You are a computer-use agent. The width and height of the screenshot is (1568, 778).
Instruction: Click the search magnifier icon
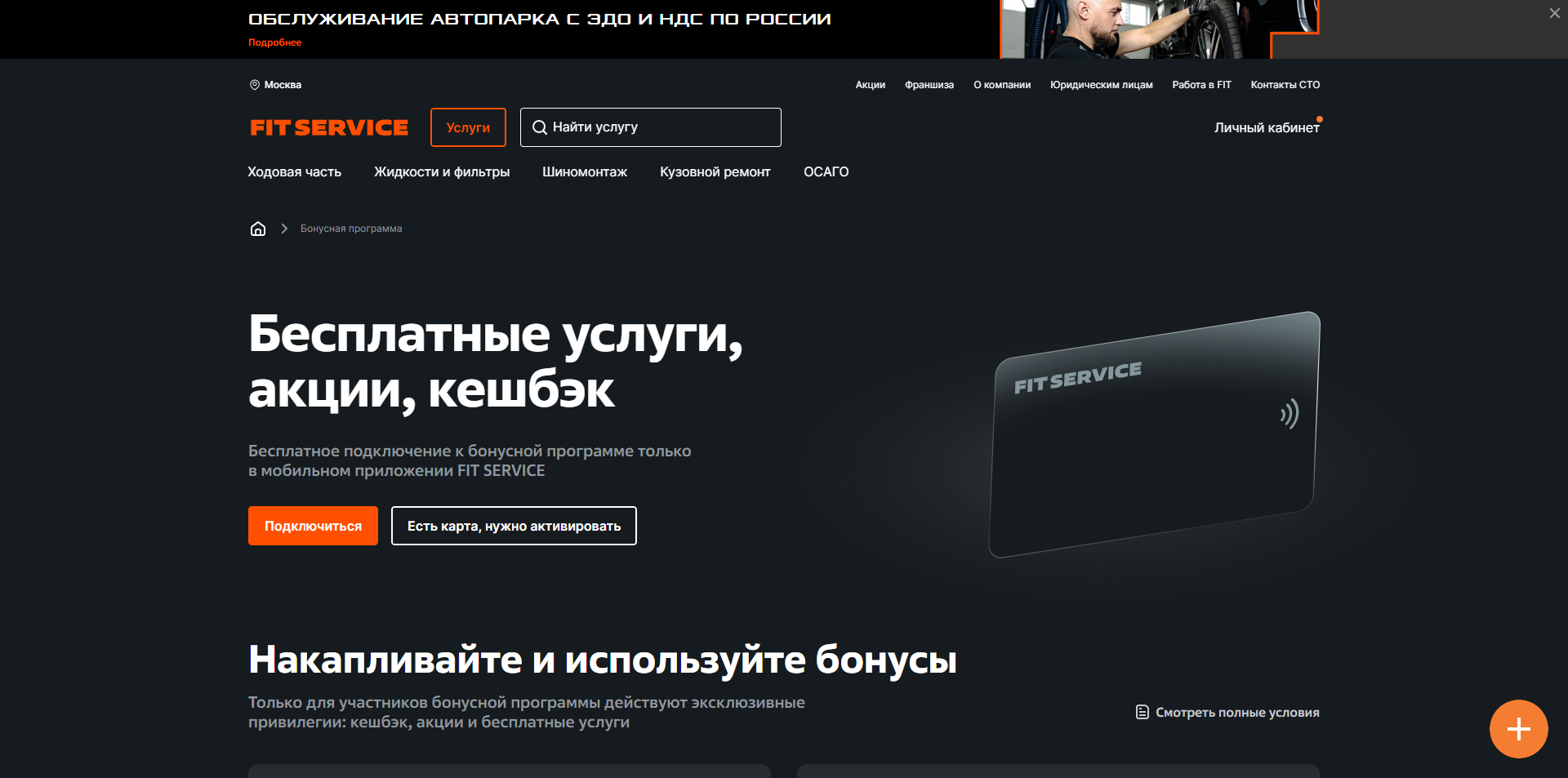coord(540,127)
